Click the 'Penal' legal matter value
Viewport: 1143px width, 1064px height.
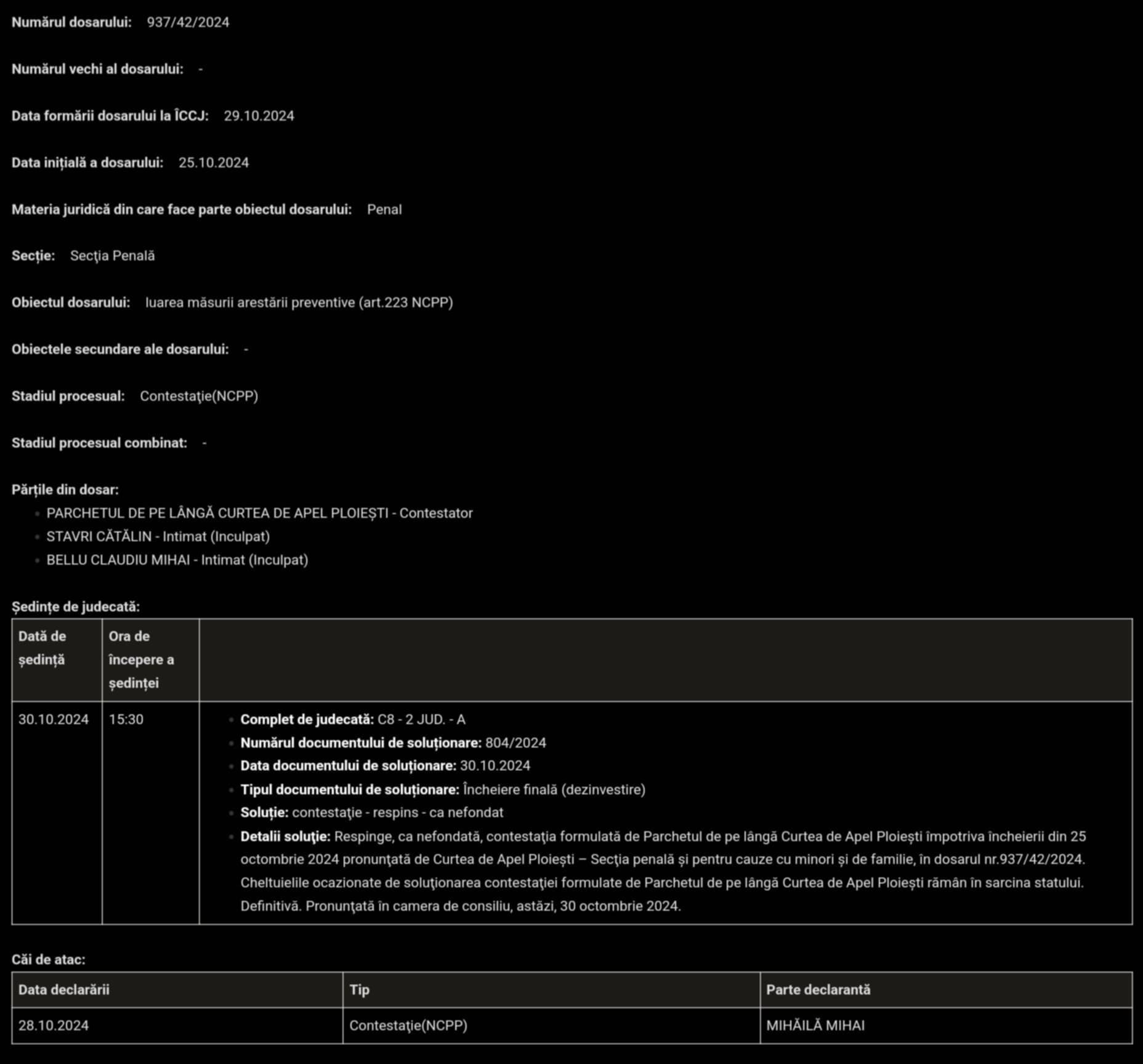384,210
